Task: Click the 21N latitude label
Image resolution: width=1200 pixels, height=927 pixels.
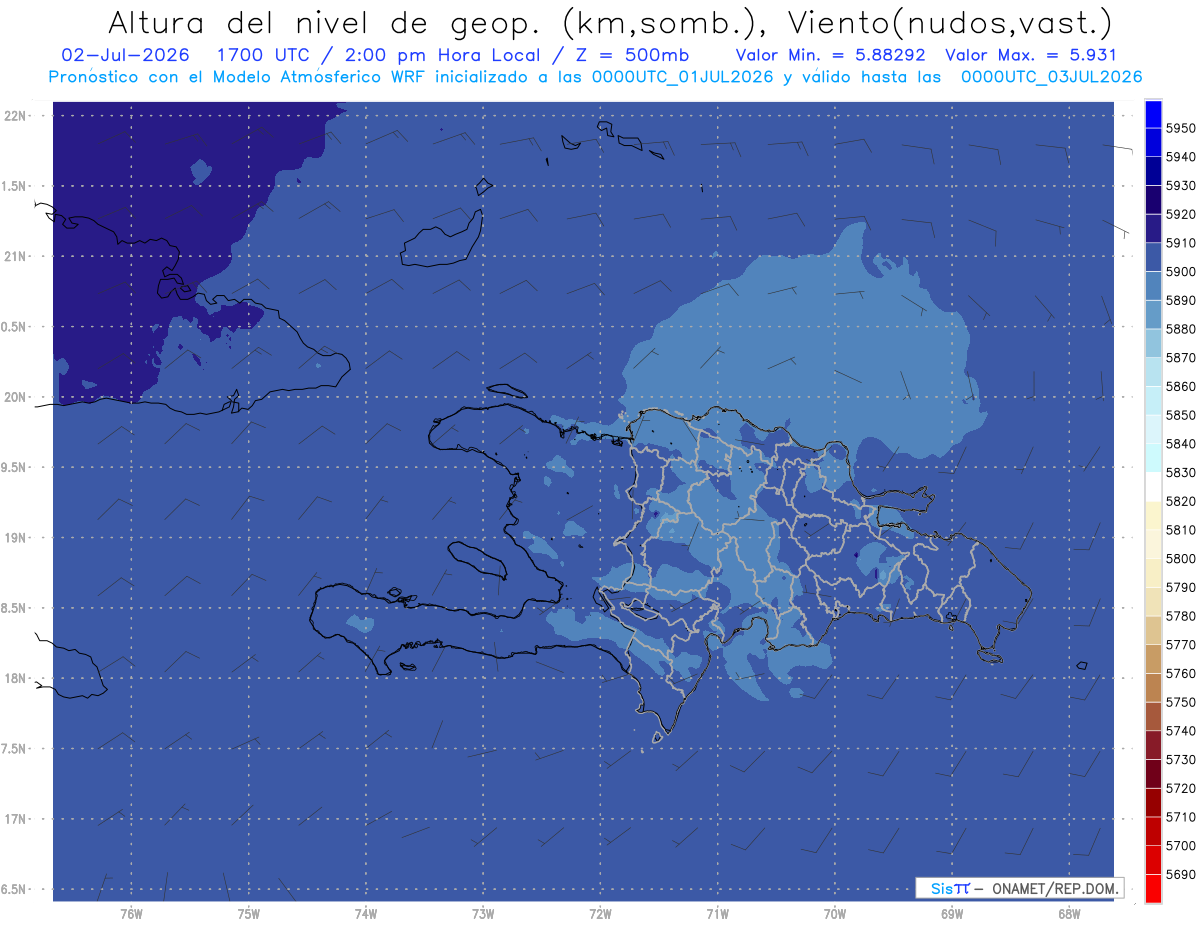Action: click(14, 256)
